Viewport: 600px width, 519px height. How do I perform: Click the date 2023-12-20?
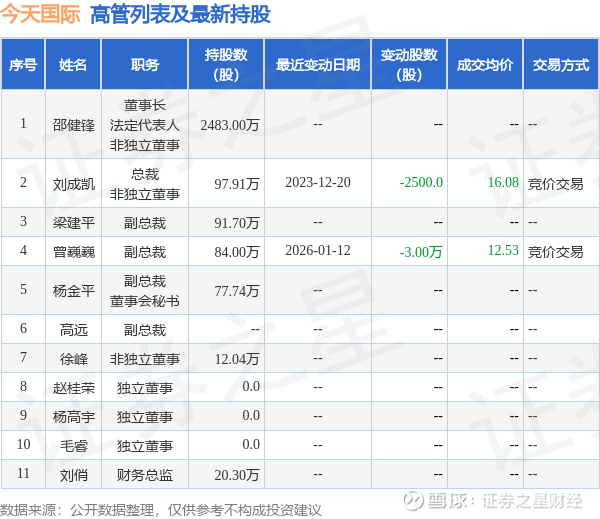coord(318,182)
